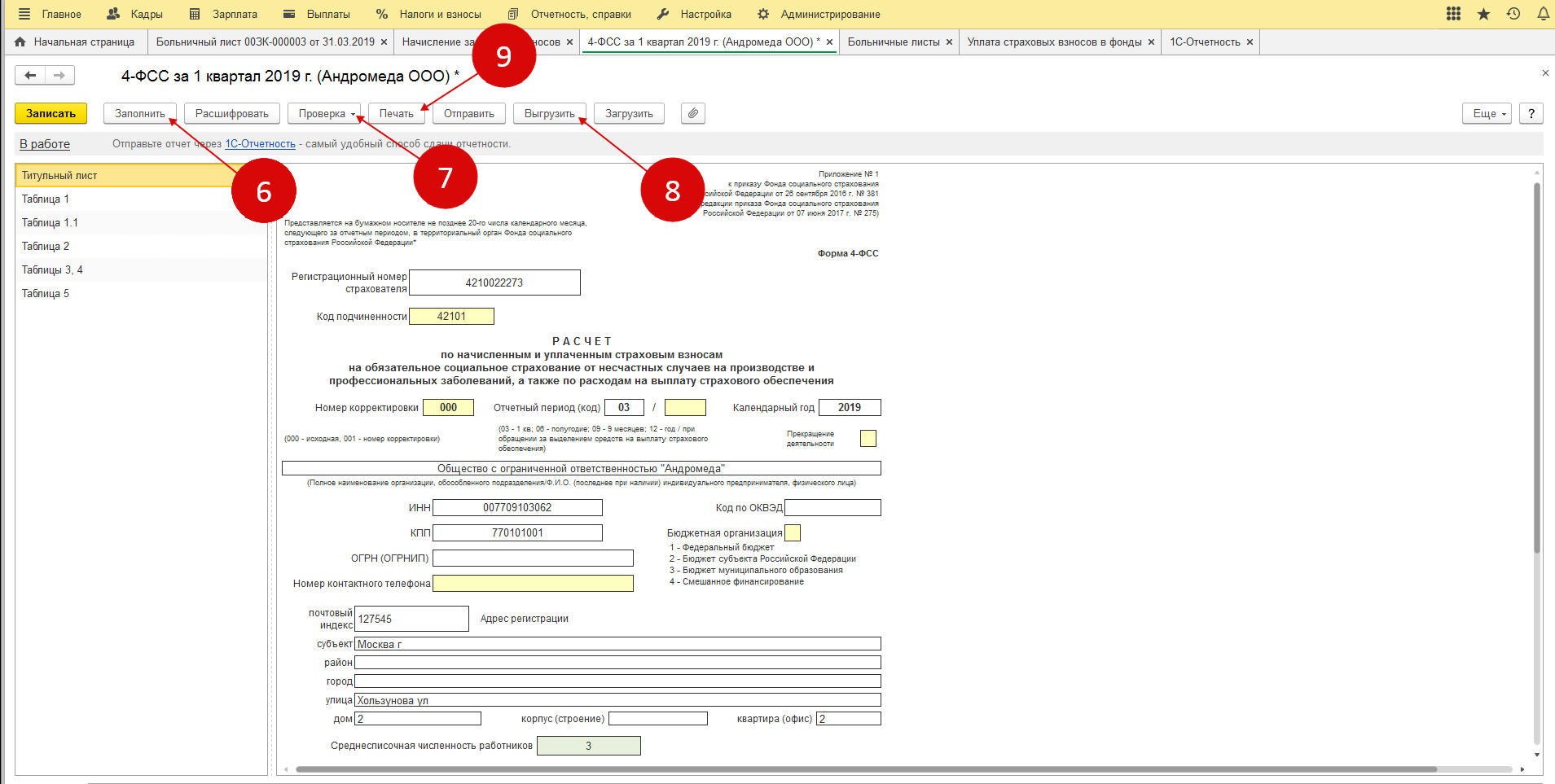Screen dimensions: 1555x784
Task: Go back using the left arrow
Action: click(x=30, y=76)
